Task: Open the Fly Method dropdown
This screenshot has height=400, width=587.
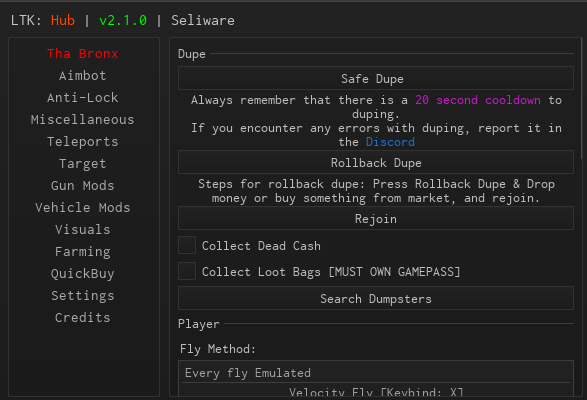Action: [x=376, y=373]
